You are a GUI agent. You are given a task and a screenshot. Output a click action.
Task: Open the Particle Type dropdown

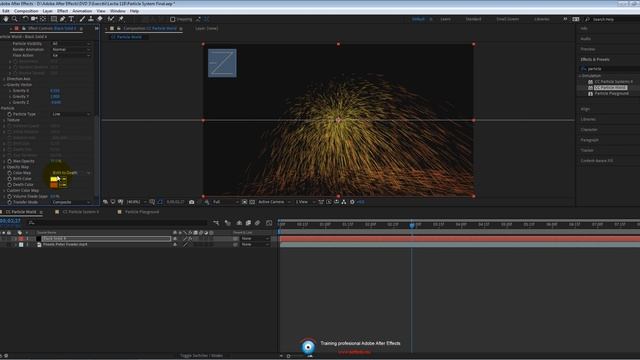[x=71, y=114]
